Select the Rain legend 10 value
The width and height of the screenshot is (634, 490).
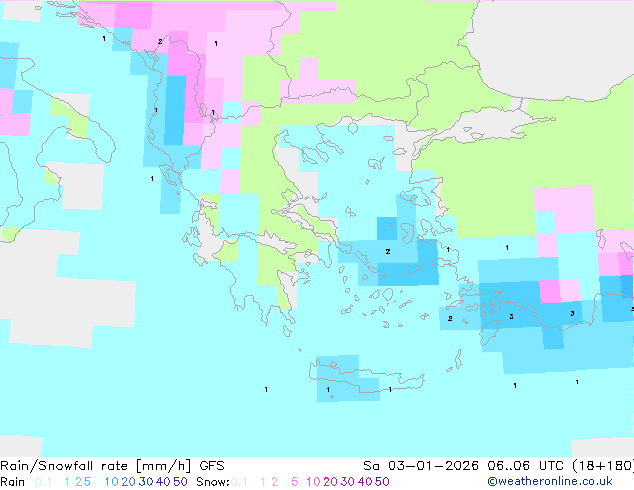pyautogui.click(x=112, y=482)
